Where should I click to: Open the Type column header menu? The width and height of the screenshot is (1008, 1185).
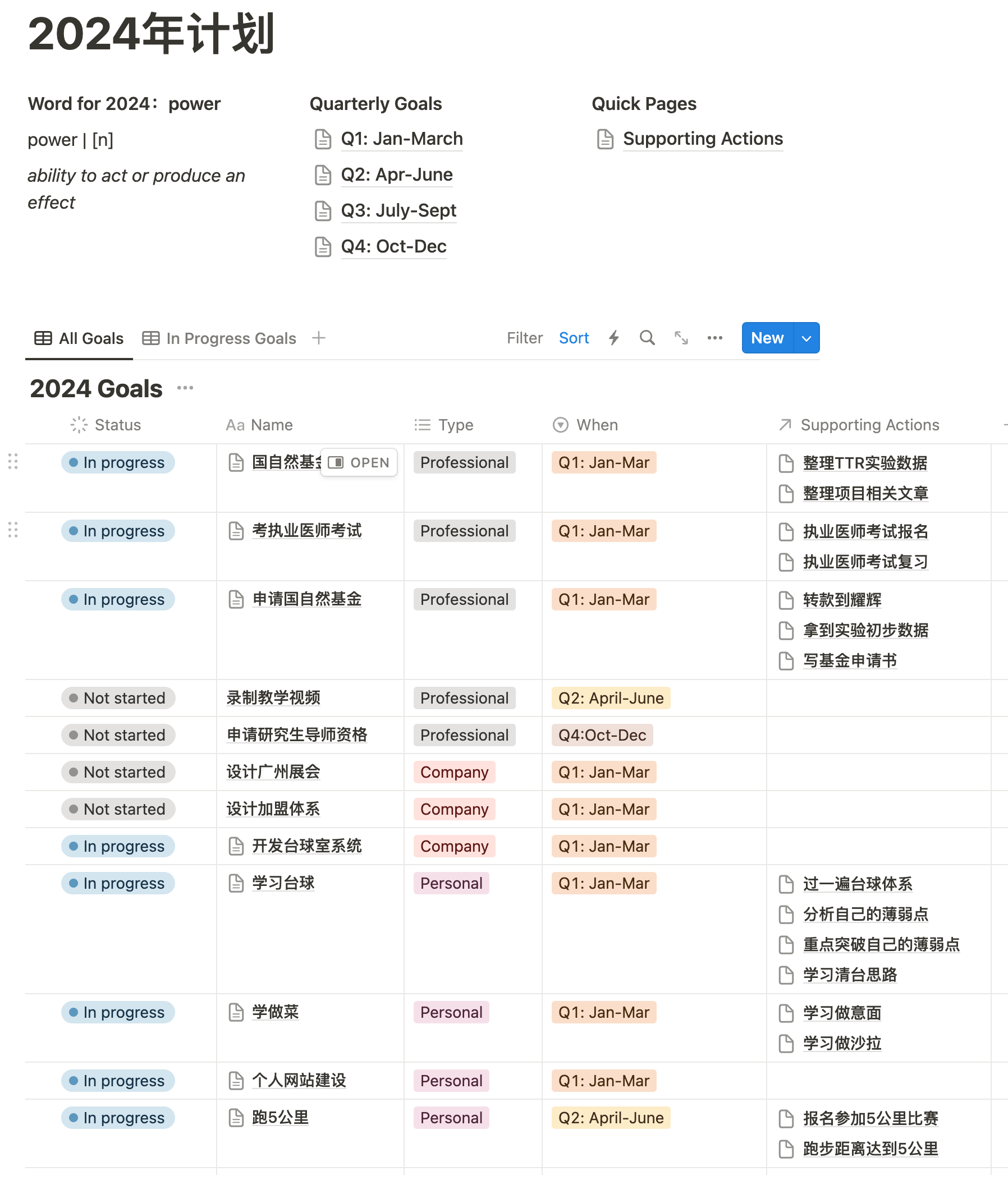(444, 425)
